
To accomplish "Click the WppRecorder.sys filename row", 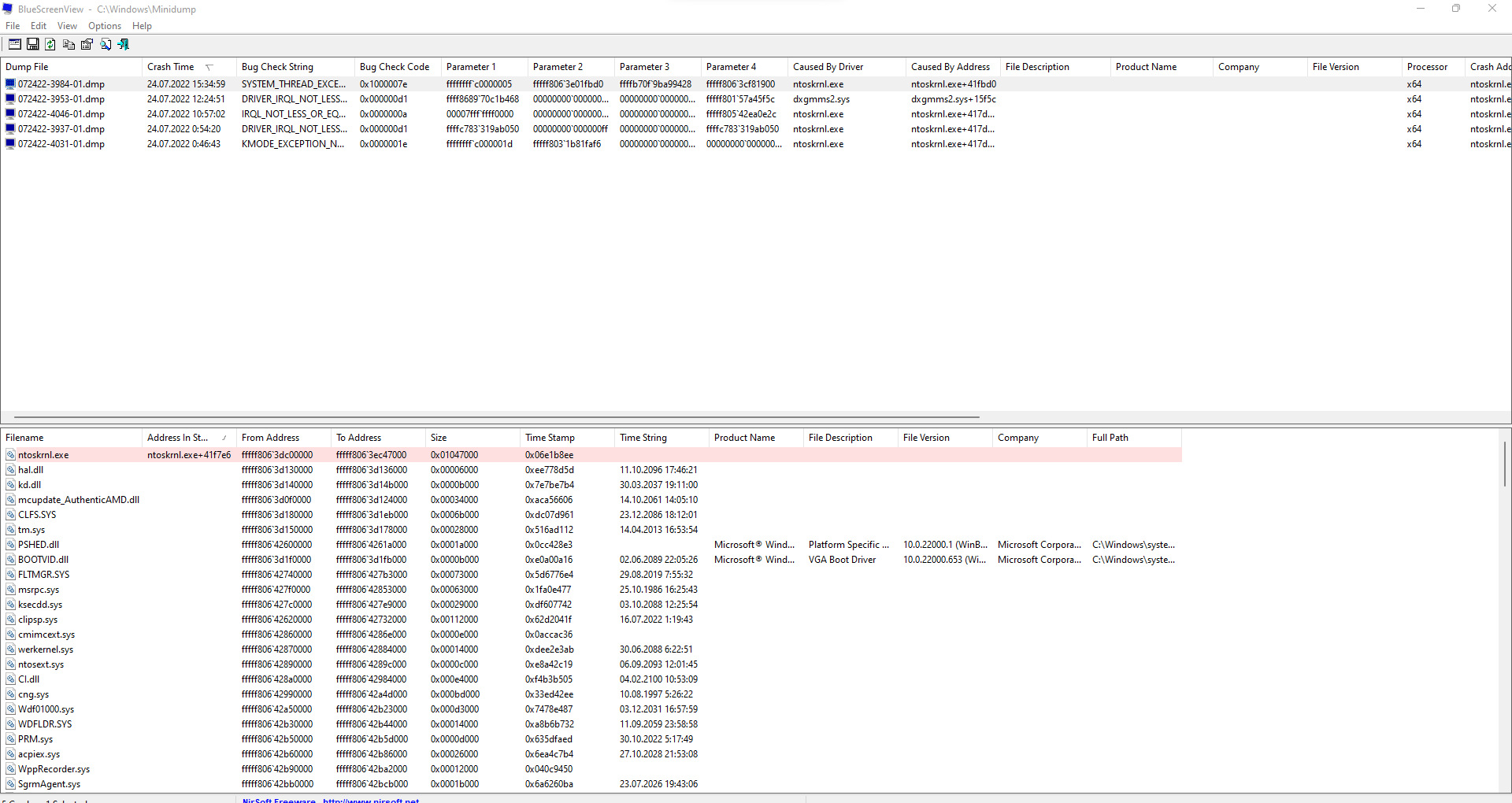I will coord(54,768).
